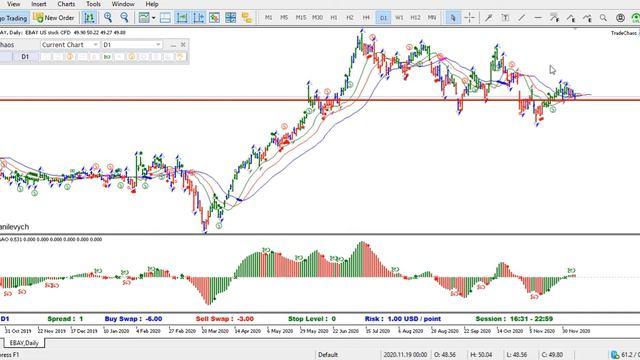Select the horizontal line drawing tool
The image size is (640, 360).
click(x=538, y=18)
